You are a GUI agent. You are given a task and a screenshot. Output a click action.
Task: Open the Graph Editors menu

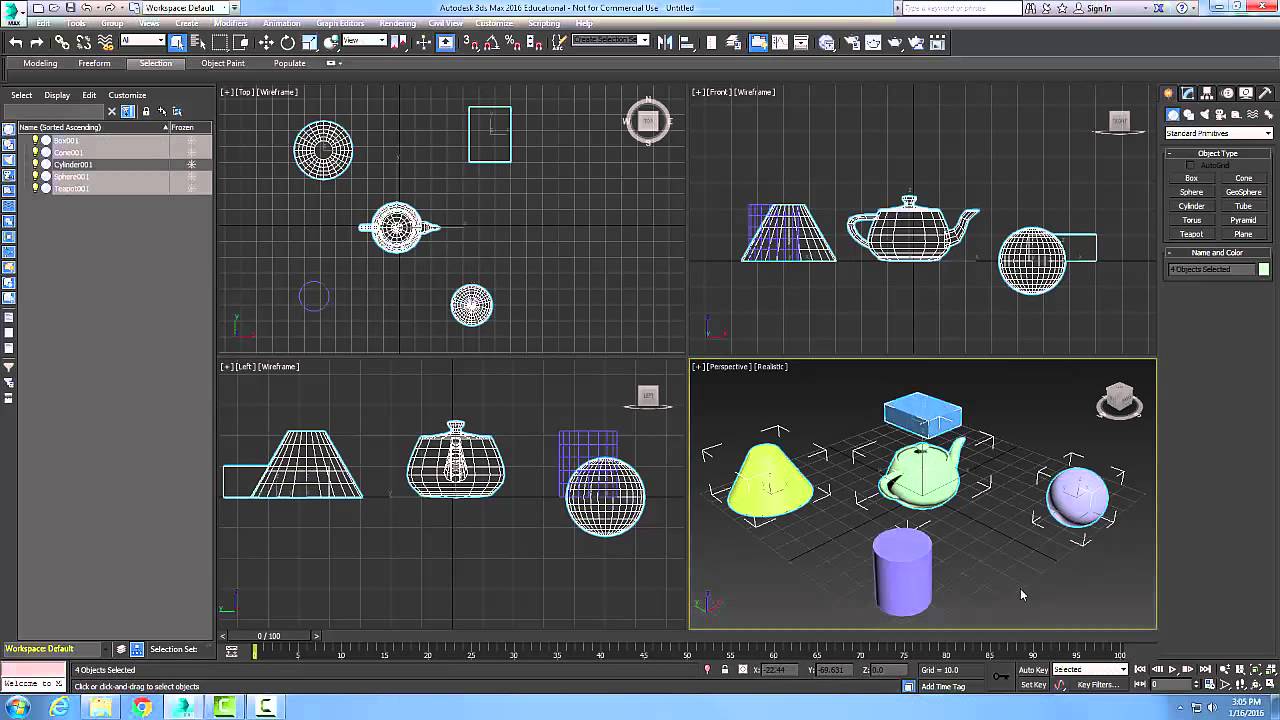pyautogui.click(x=340, y=23)
